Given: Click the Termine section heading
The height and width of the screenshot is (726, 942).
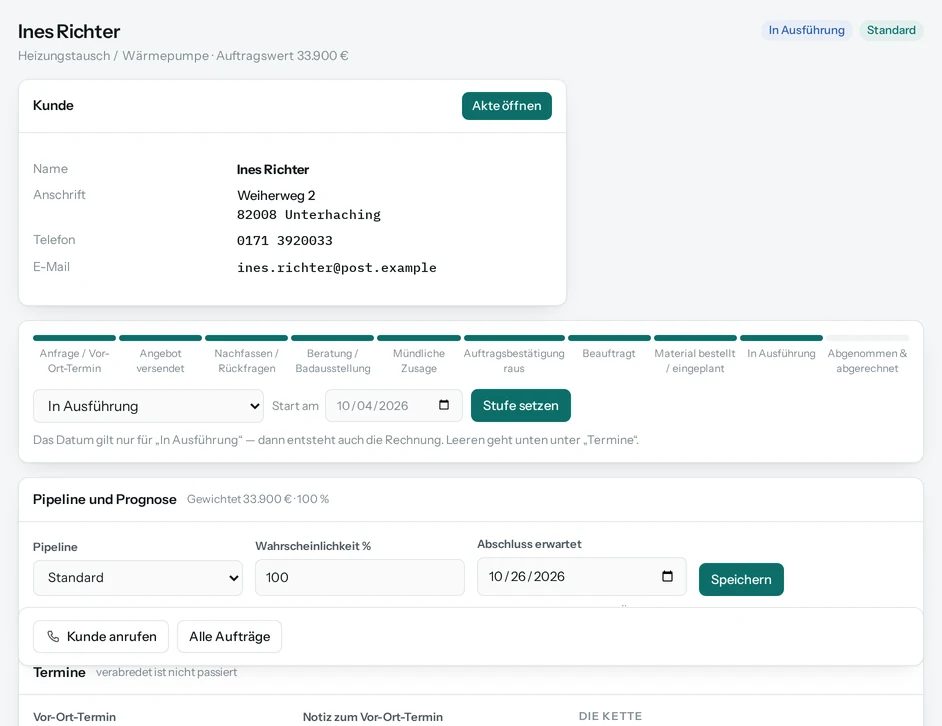Looking at the screenshot, I should (59, 673).
